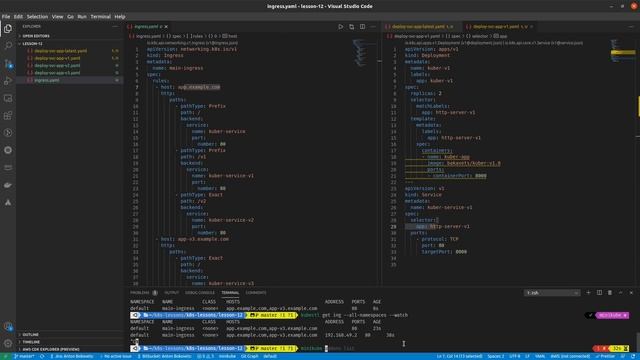The height and width of the screenshot is (360, 640).
Task: Open the View menu
Action: [x=57, y=17]
